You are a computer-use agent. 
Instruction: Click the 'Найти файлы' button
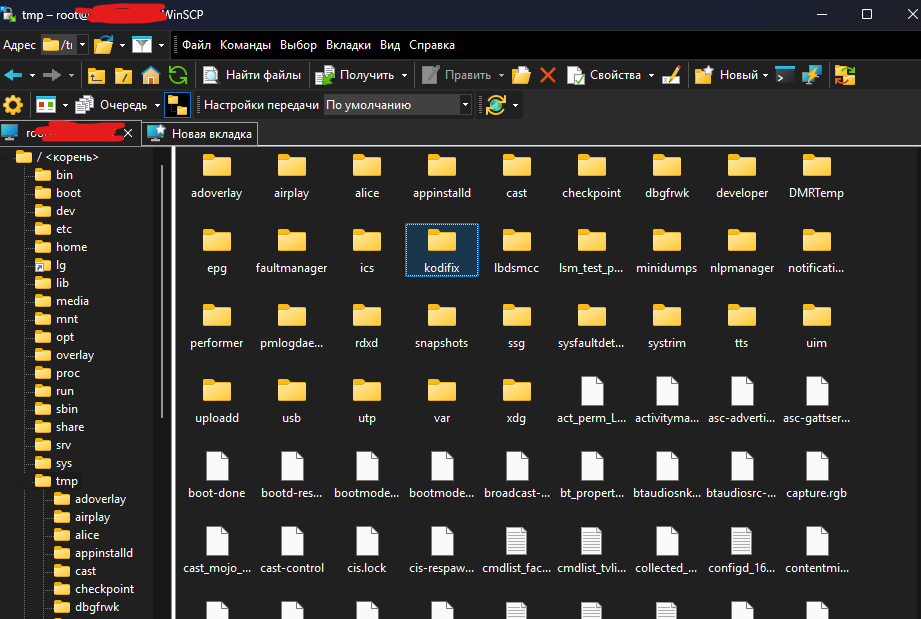tap(253, 75)
